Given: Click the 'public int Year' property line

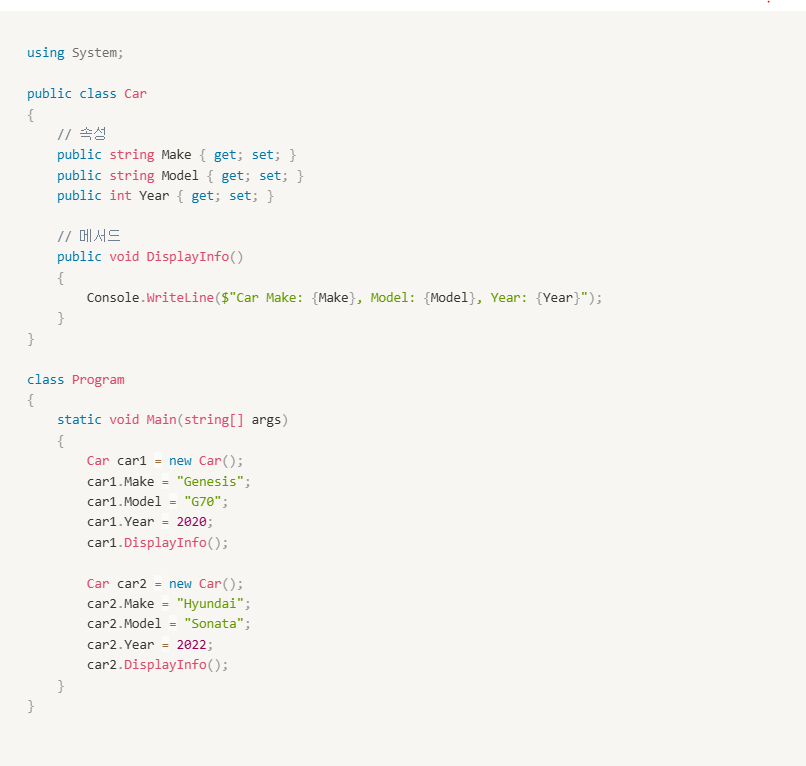Looking at the screenshot, I should tap(165, 196).
